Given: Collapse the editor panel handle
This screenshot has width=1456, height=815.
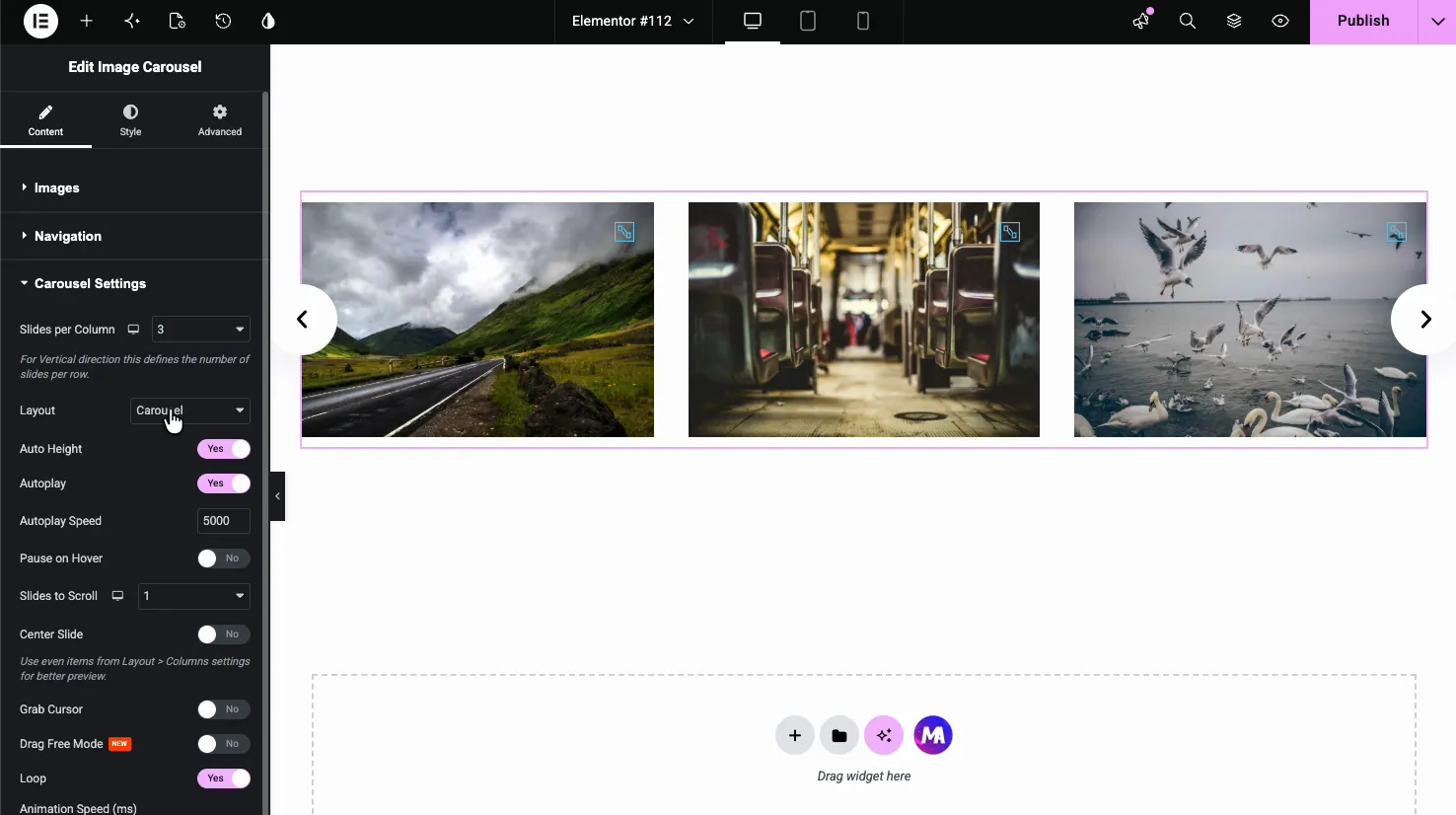Looking at the screenshot, I should click(277, 496).
